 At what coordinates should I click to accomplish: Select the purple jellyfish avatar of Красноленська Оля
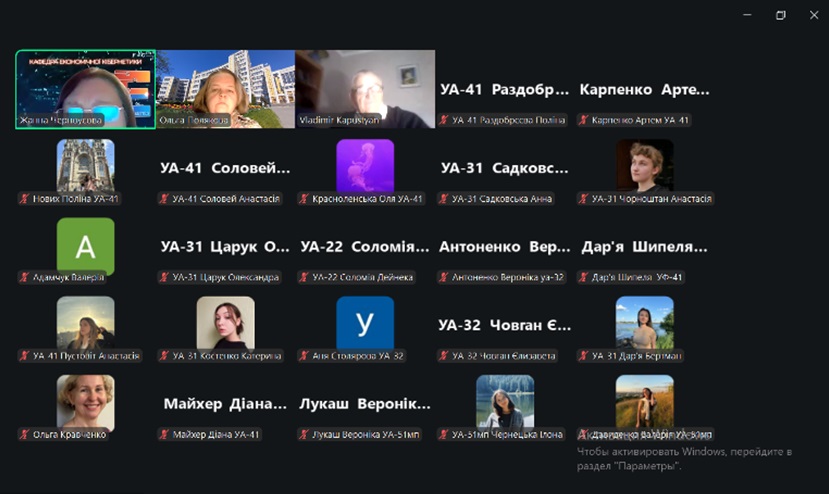point(365,165)
